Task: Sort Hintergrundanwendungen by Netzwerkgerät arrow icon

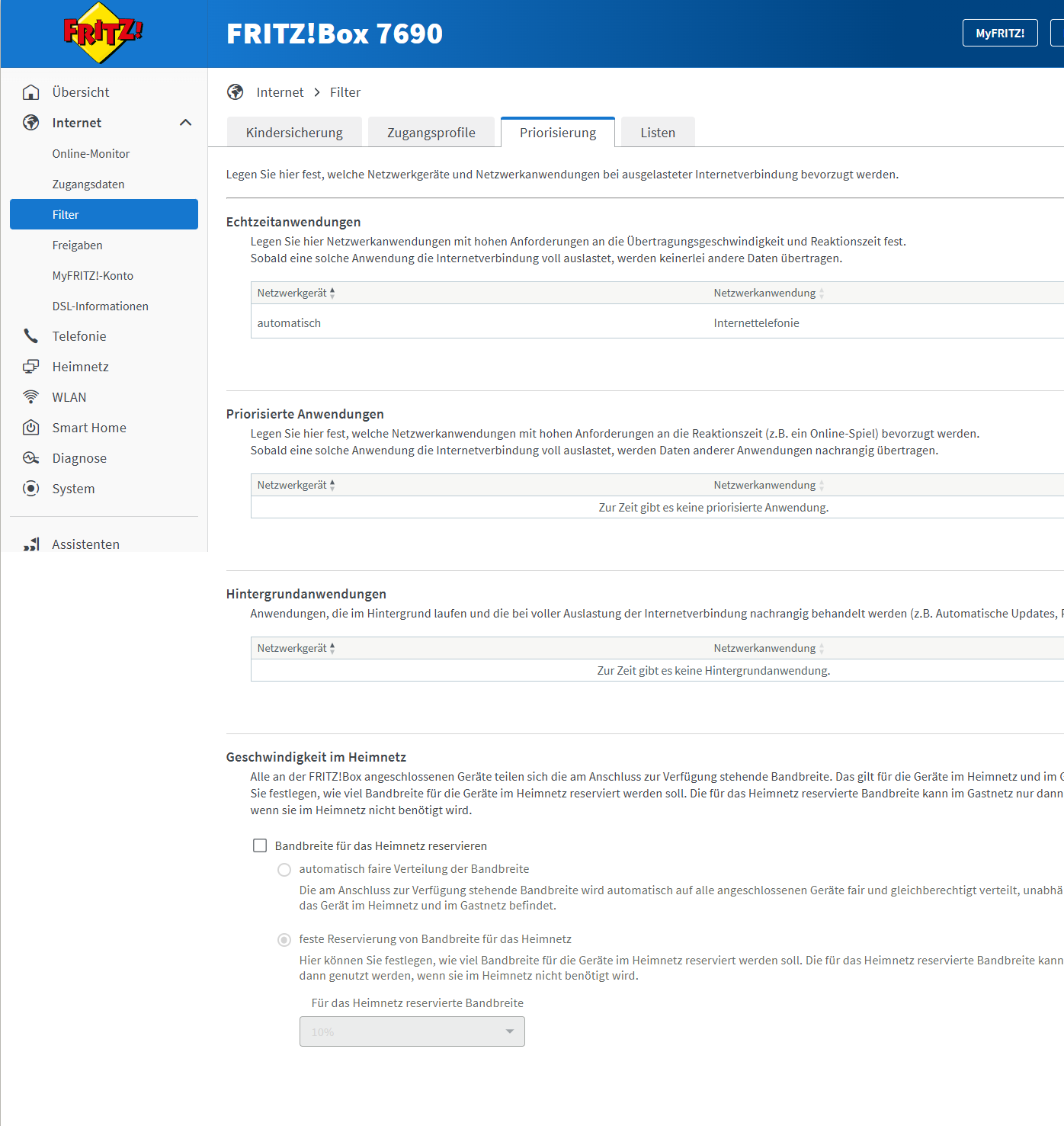Action: (332, 649)
